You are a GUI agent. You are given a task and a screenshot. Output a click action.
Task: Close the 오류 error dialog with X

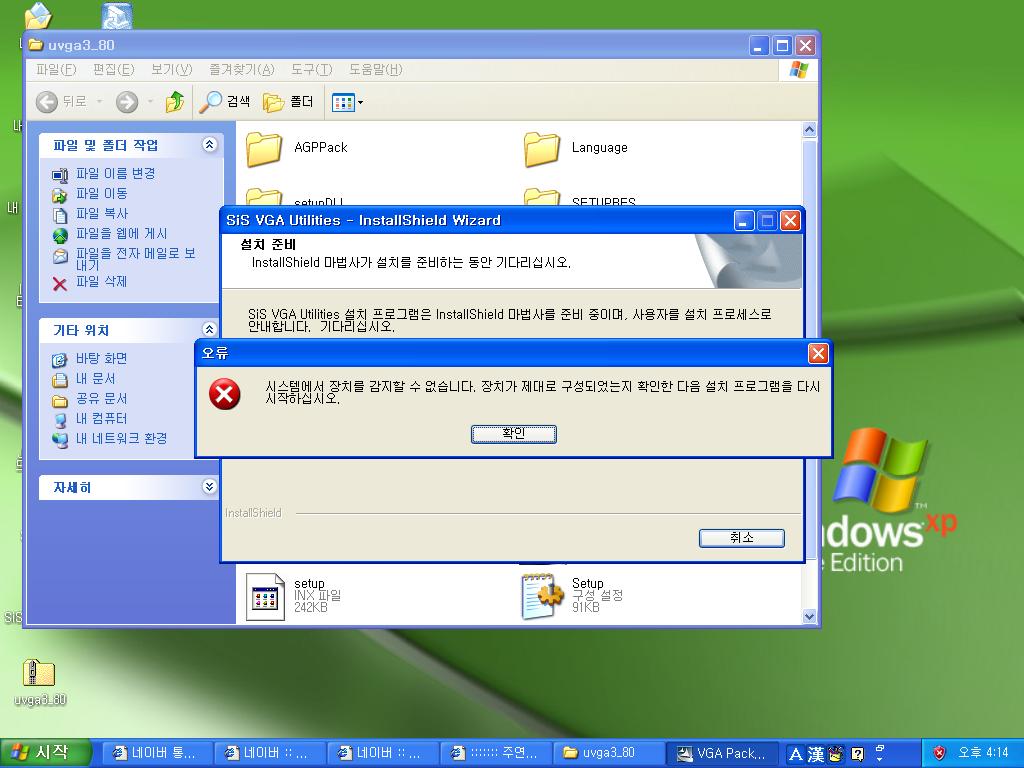(x=818, y=353)
